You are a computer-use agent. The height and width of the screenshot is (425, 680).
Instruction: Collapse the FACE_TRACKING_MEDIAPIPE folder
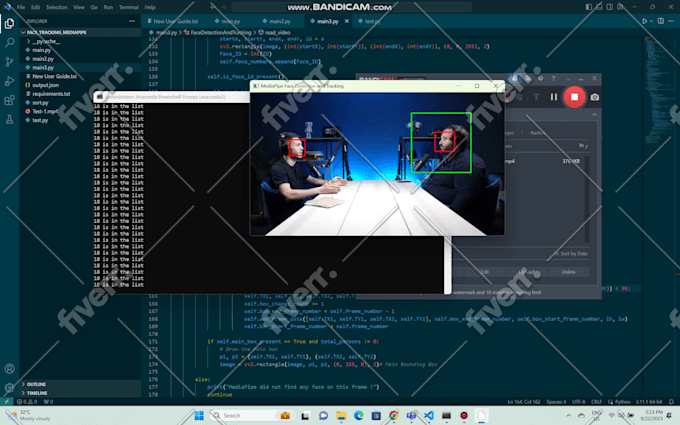56,33
